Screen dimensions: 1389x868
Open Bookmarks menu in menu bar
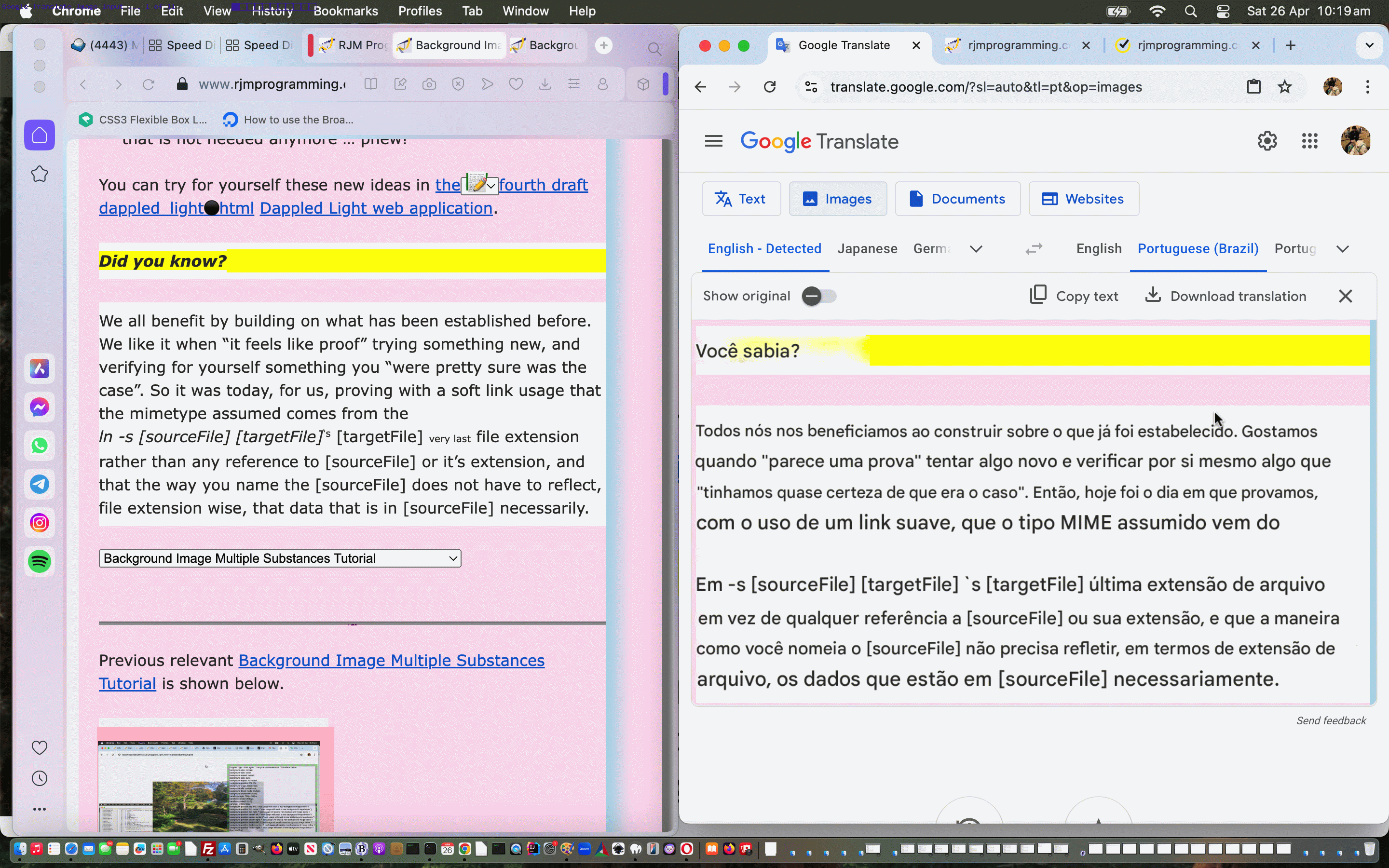[x=345, y=11]
